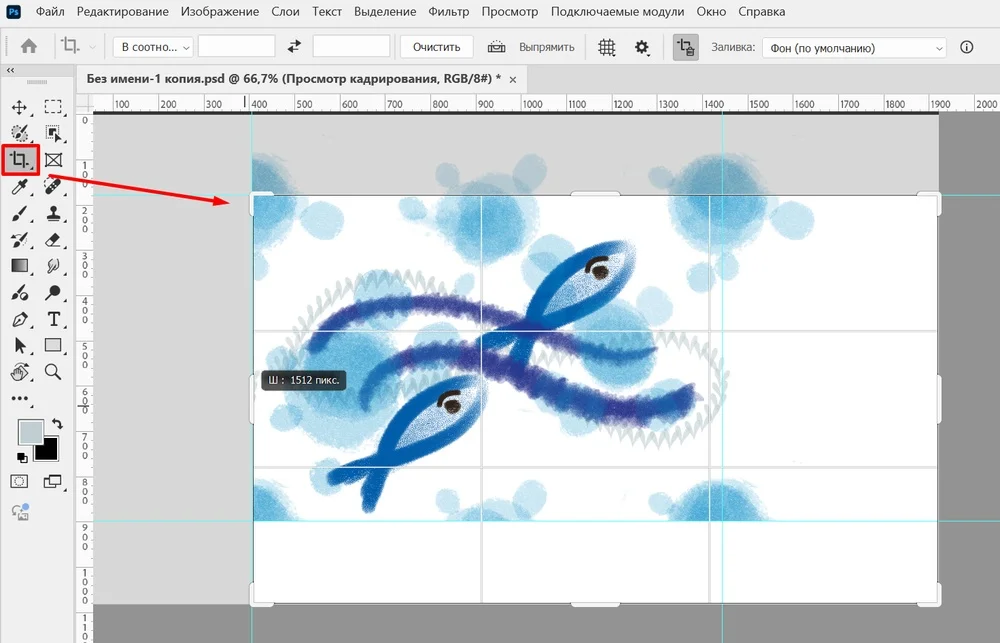The width and height of the screenshot is (1000, 643).
Task: Select the Clone Stamp tool
Action: point(53,213)
